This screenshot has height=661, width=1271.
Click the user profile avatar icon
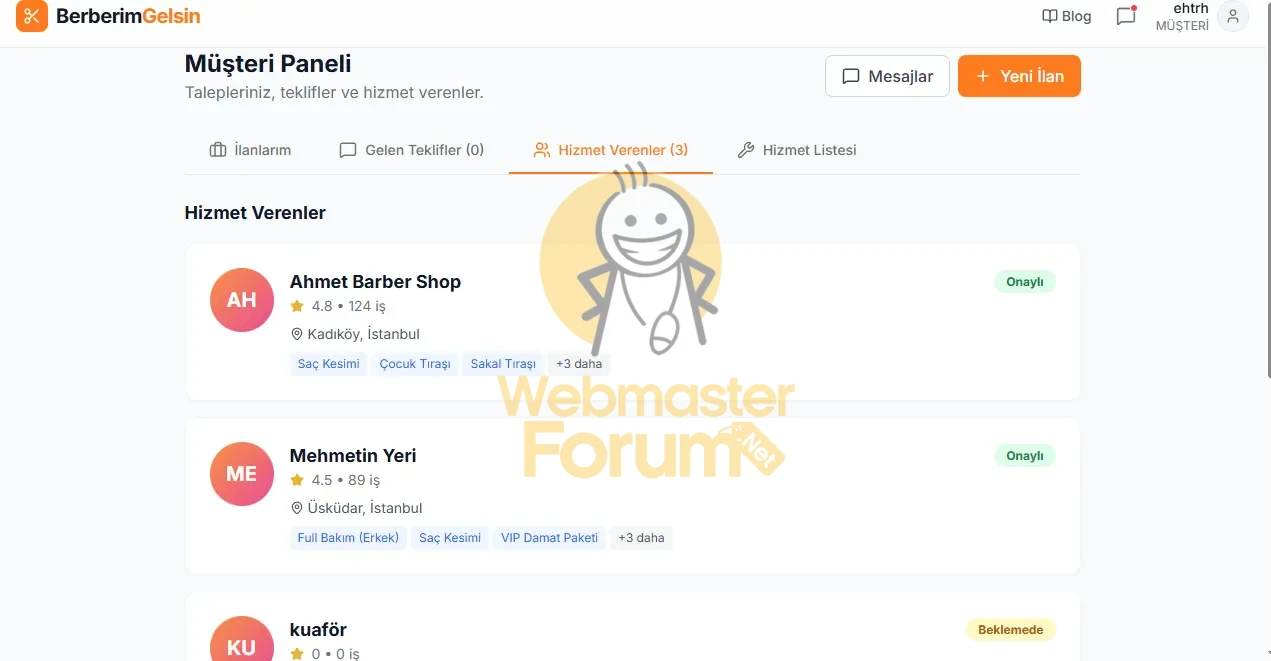1233,16
